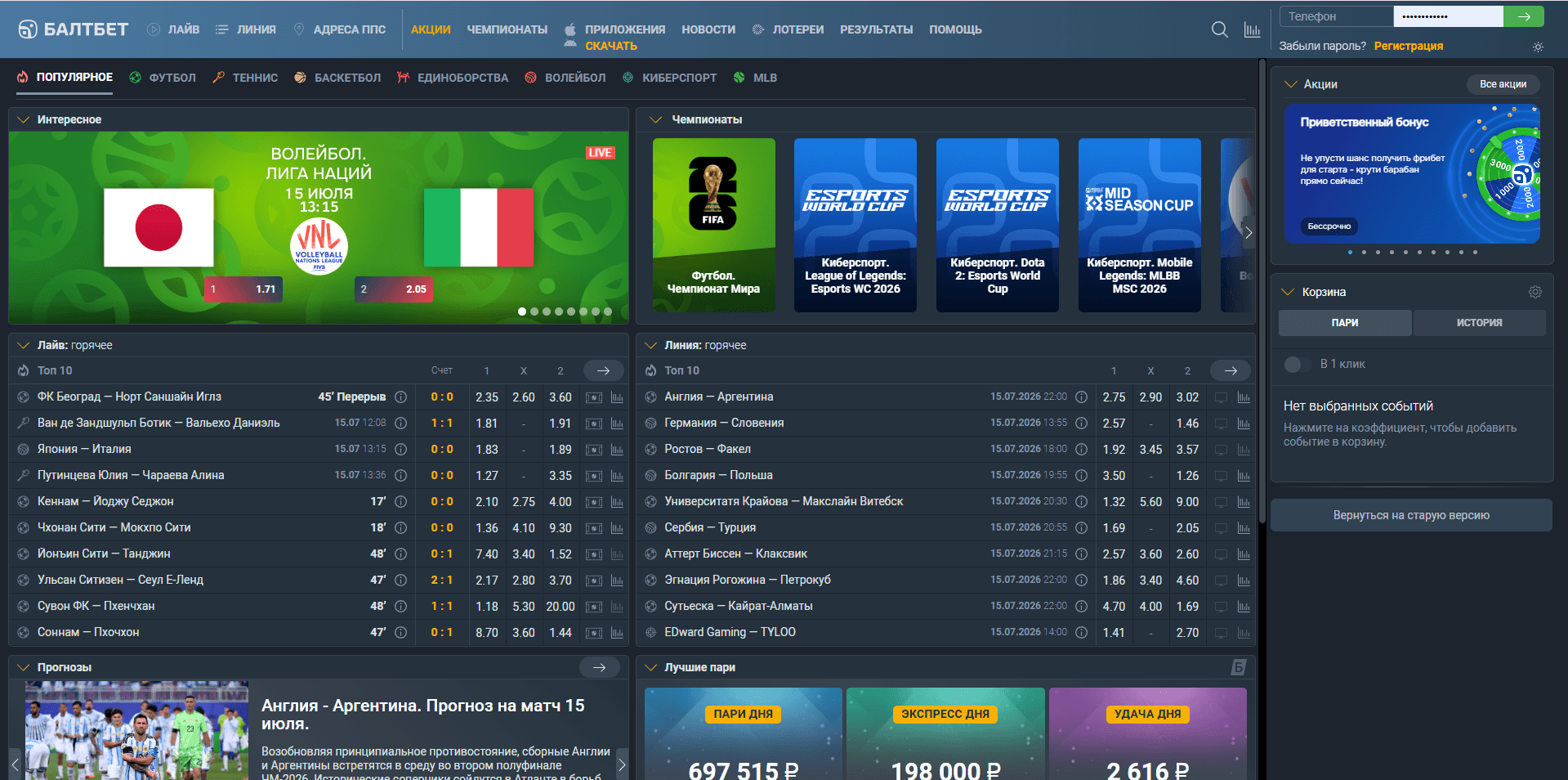This screenshot has width=1568, height=780.
Task: Click the Балтбет logo
Action: click(74, 29)
